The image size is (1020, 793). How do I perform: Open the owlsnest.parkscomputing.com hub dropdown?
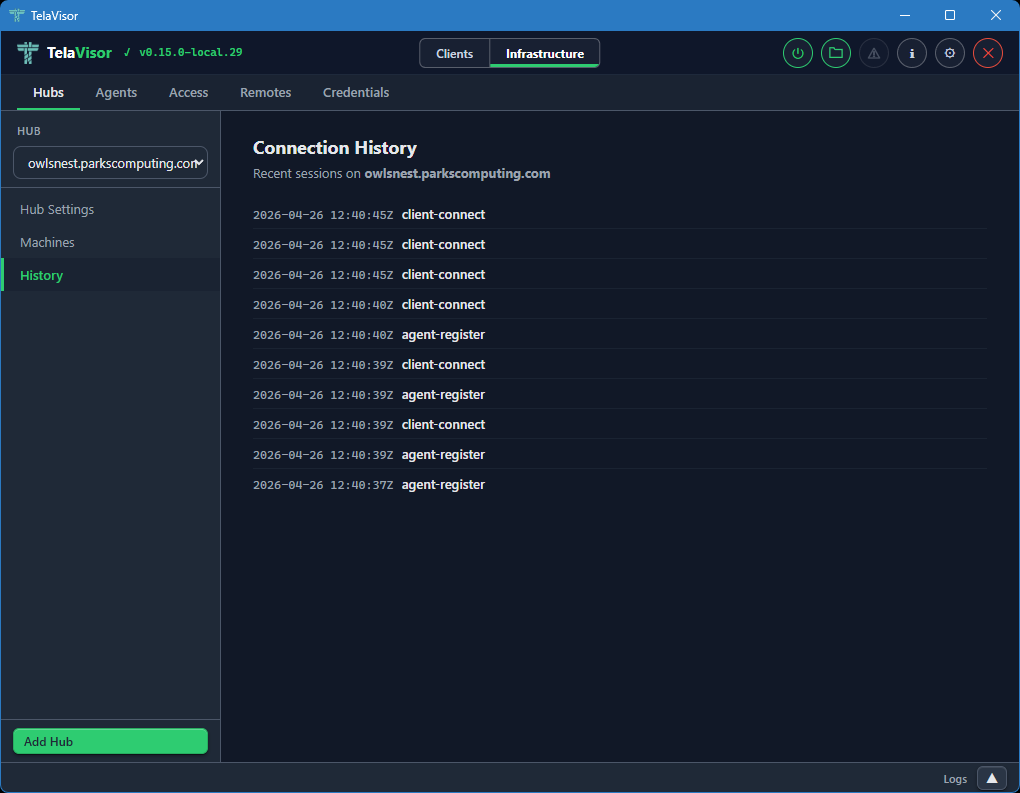[111, 163]
